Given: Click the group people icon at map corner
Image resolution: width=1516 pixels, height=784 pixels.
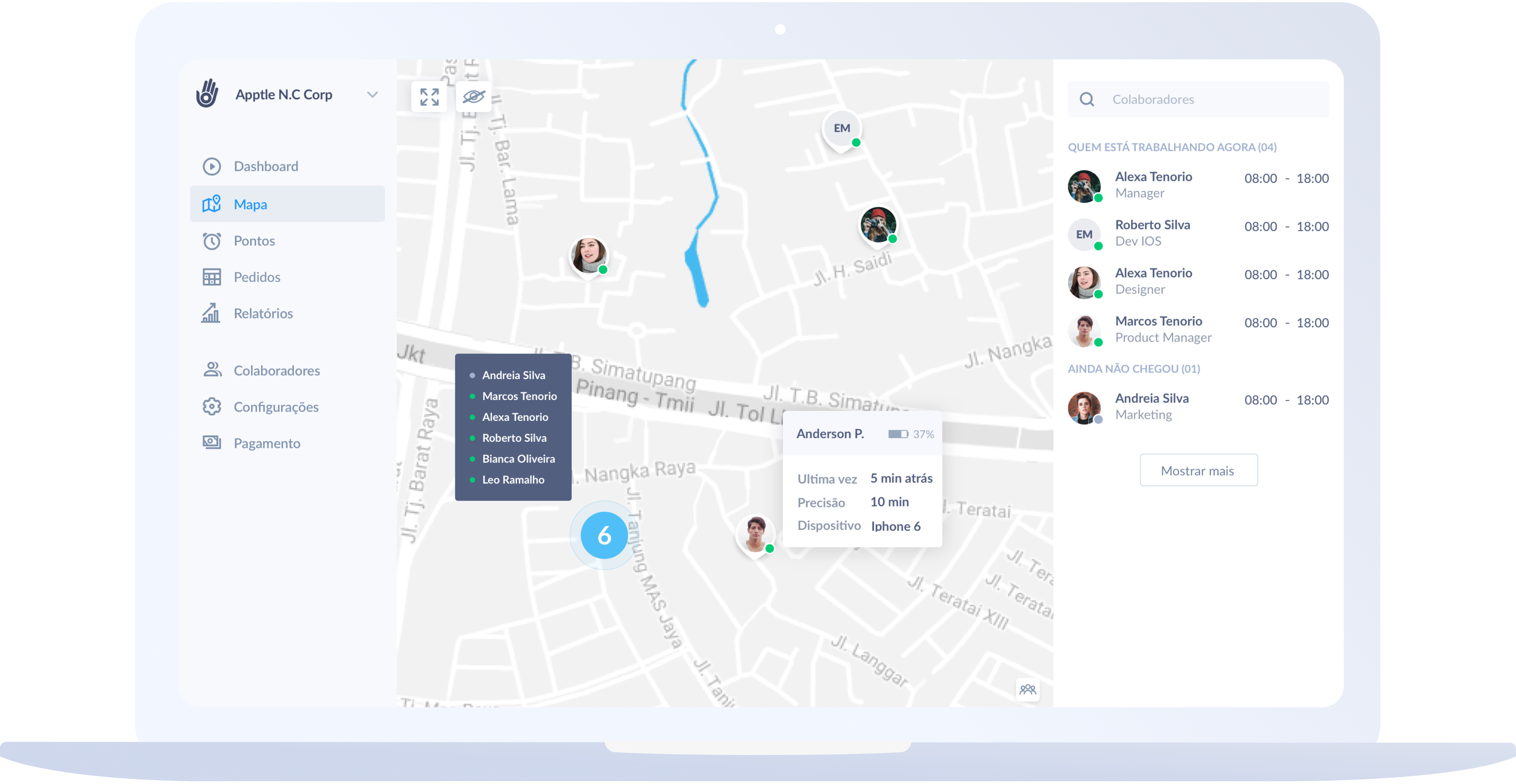Looking at the screenshot, I should [1028, 689].
